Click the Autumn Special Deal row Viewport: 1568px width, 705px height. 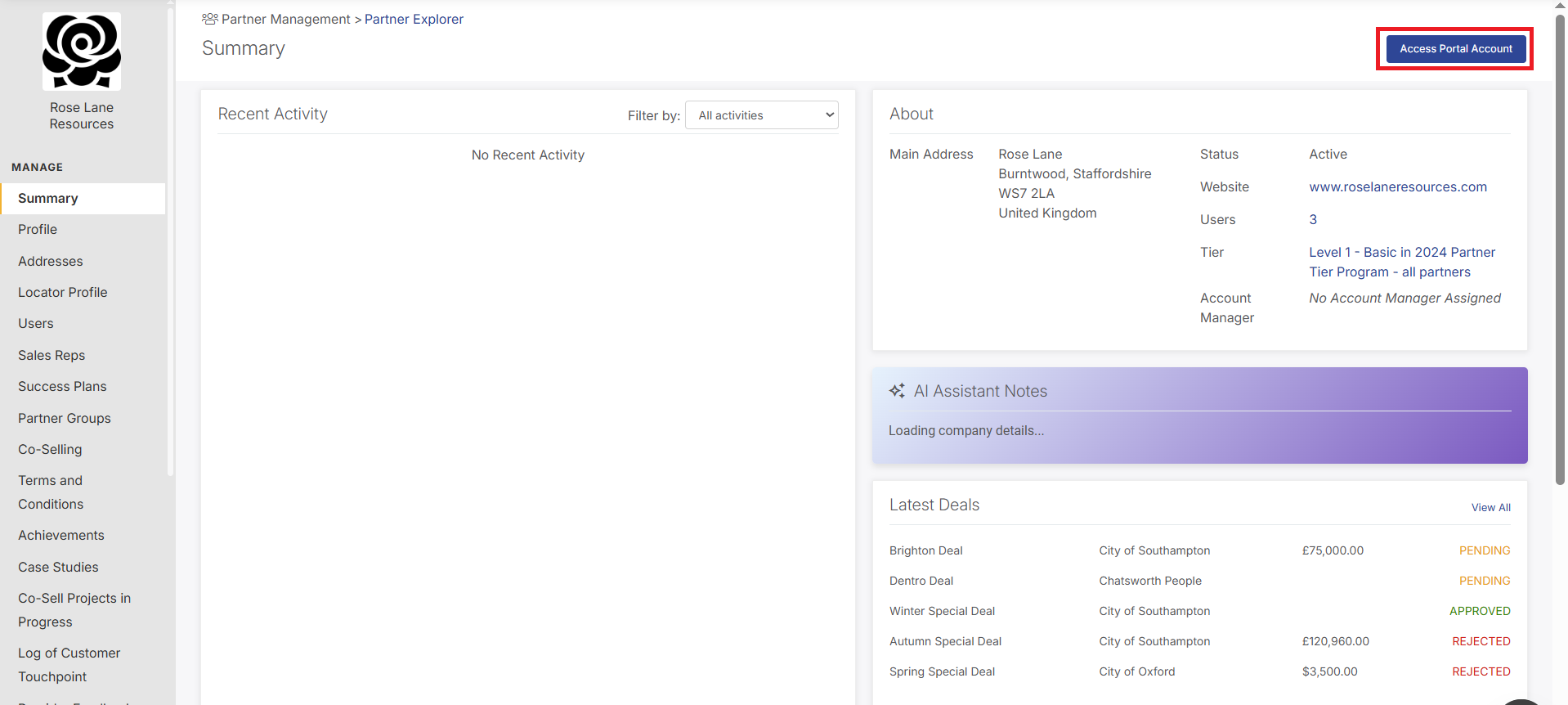[945, 641]
